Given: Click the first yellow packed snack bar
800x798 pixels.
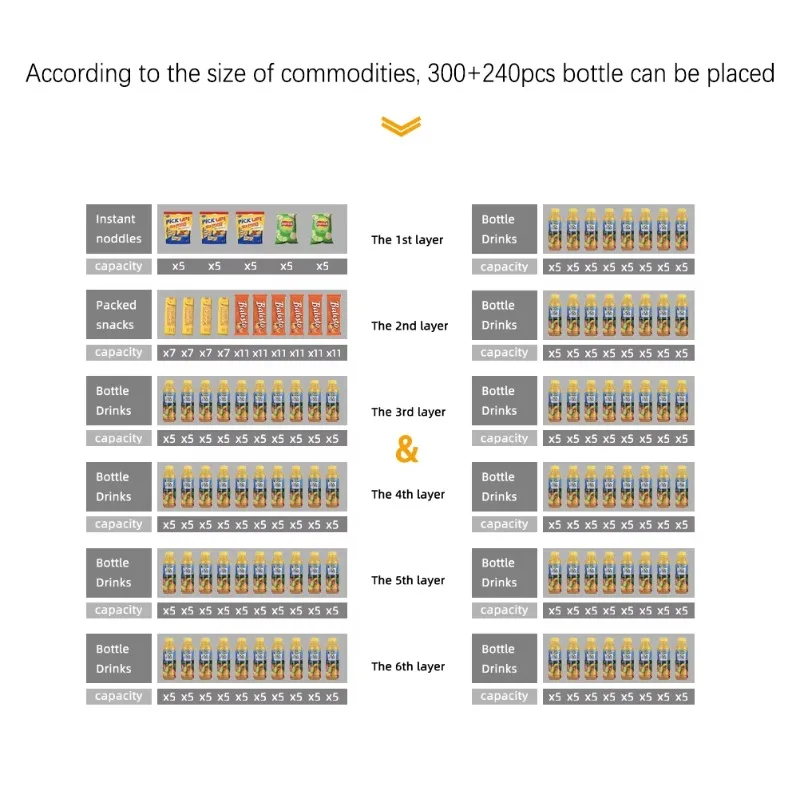Looking at the screenshot, I should click(x=169, y=316).
